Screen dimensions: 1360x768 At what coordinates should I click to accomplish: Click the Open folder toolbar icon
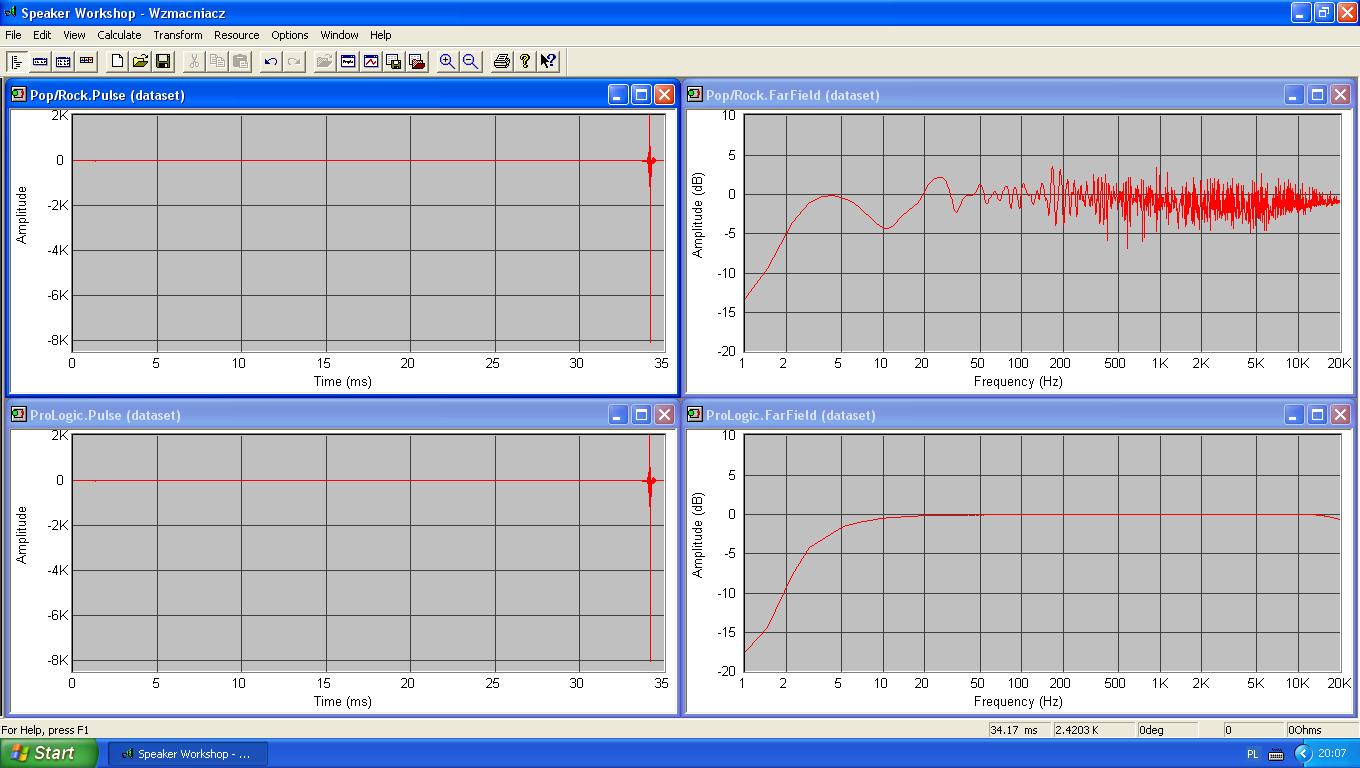(140, 61)
